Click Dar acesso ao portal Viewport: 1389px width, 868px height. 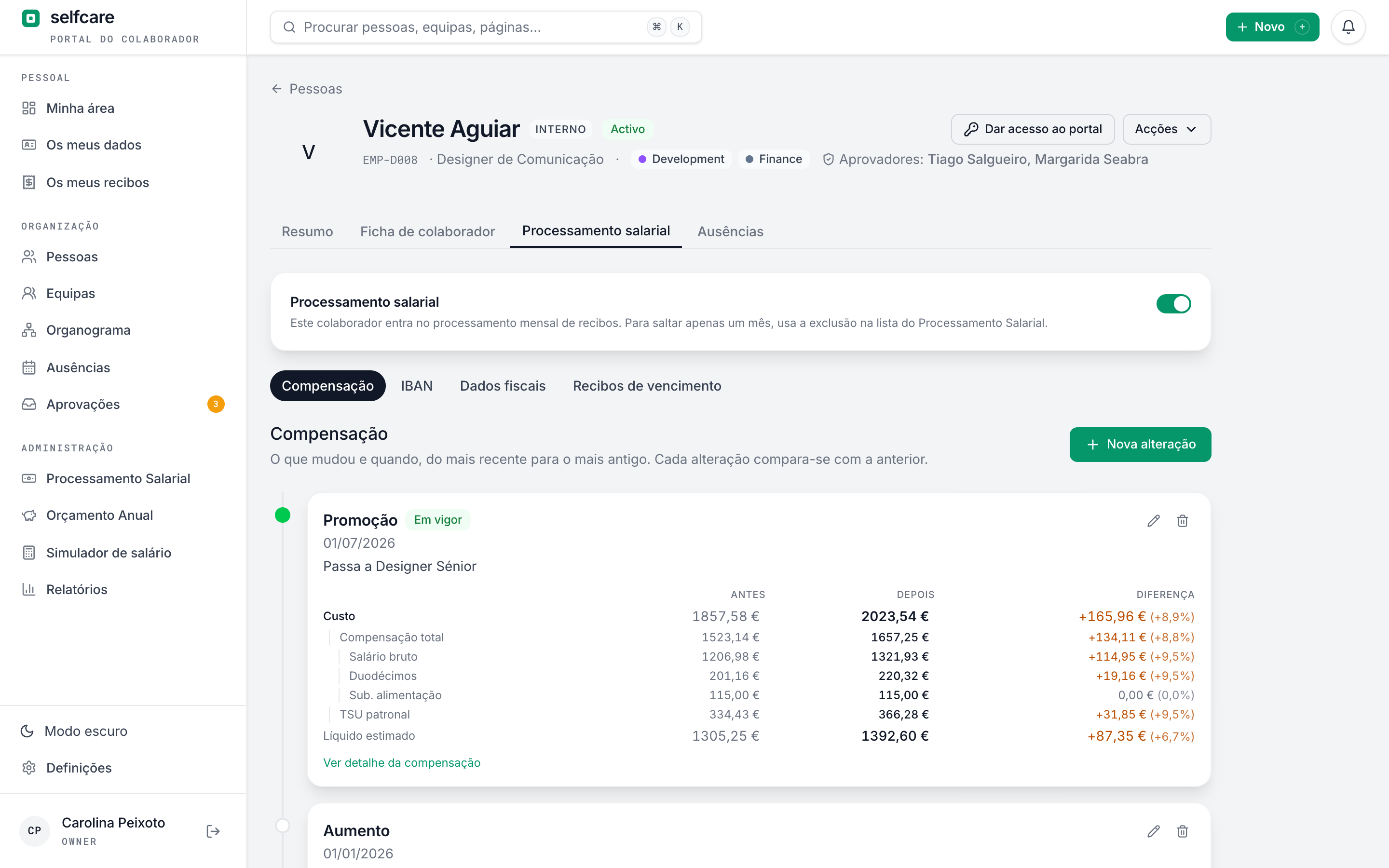(1032, 129)
